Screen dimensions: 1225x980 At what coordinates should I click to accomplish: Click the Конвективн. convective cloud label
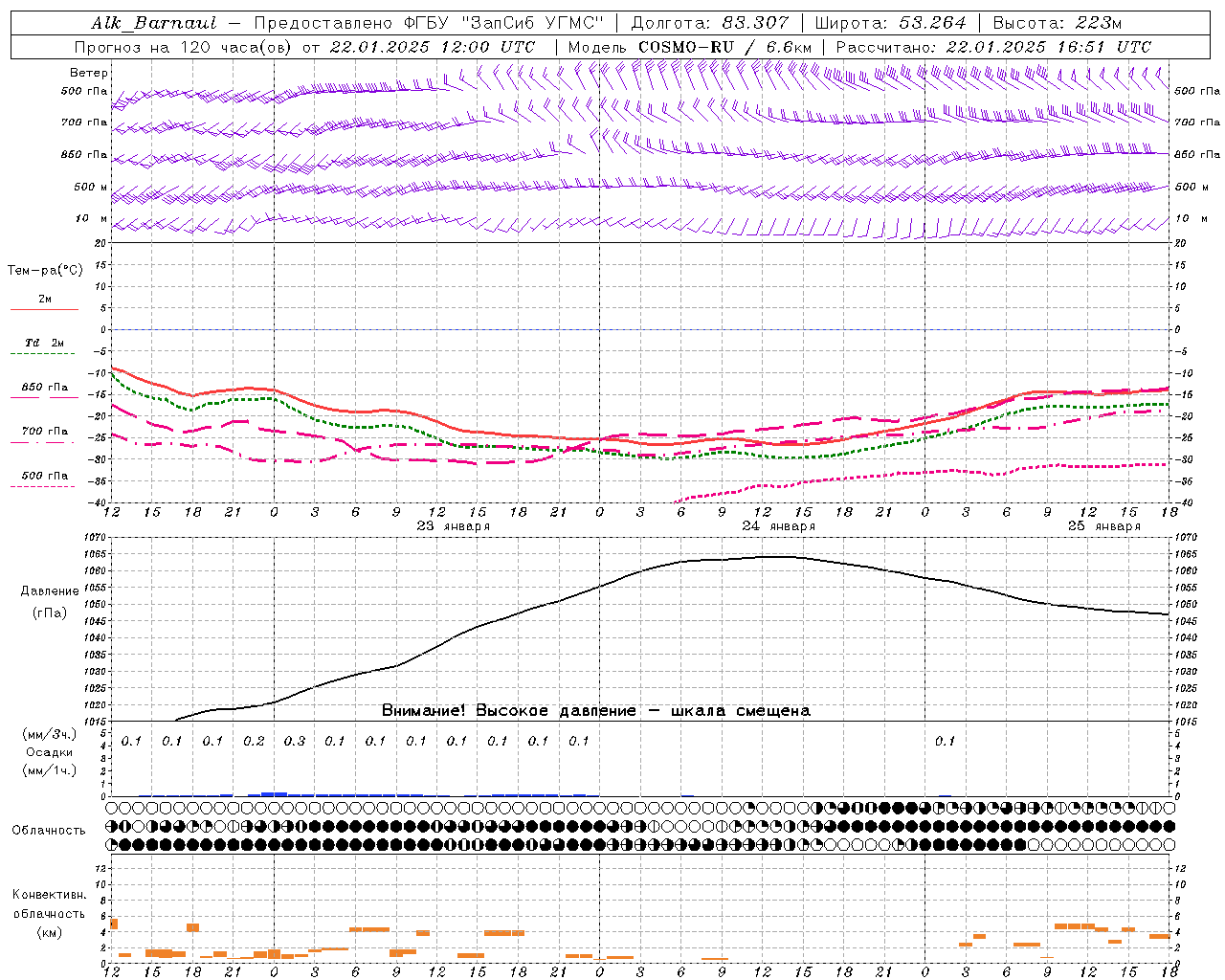click(49, 895)
